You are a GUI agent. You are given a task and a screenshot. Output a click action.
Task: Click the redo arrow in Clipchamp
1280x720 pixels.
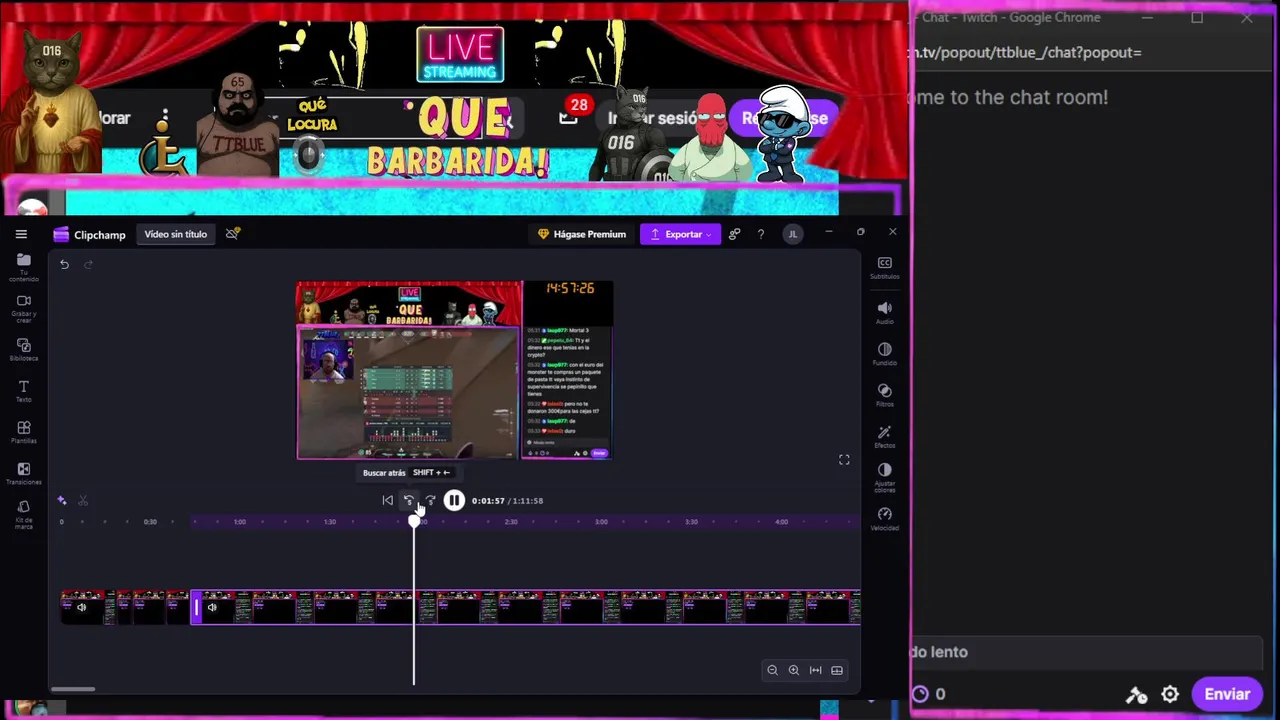point(88,264)
